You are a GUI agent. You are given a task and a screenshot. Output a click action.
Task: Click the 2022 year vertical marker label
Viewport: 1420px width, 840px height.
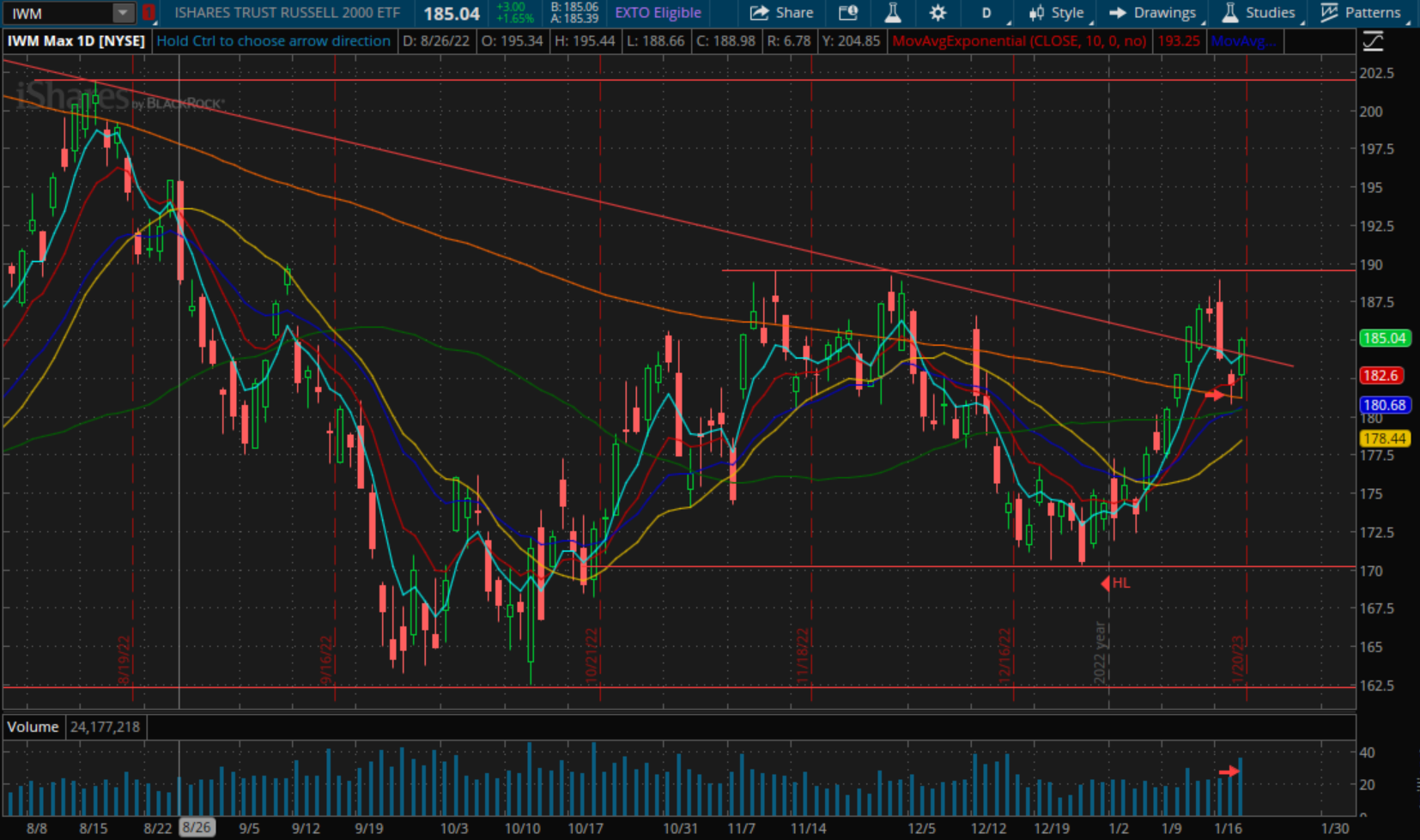point(1099,653)
